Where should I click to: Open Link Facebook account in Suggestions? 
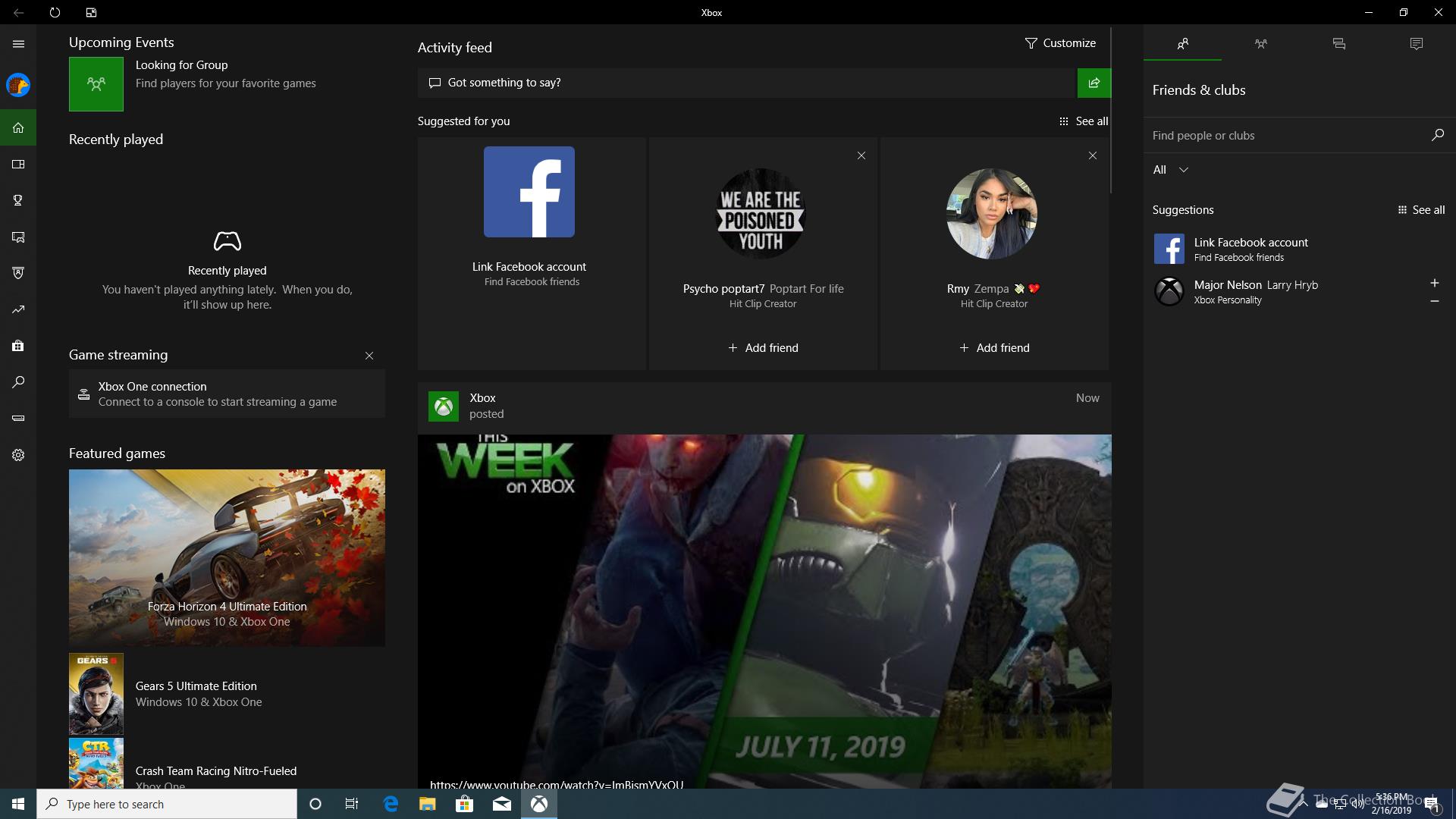1300,249
